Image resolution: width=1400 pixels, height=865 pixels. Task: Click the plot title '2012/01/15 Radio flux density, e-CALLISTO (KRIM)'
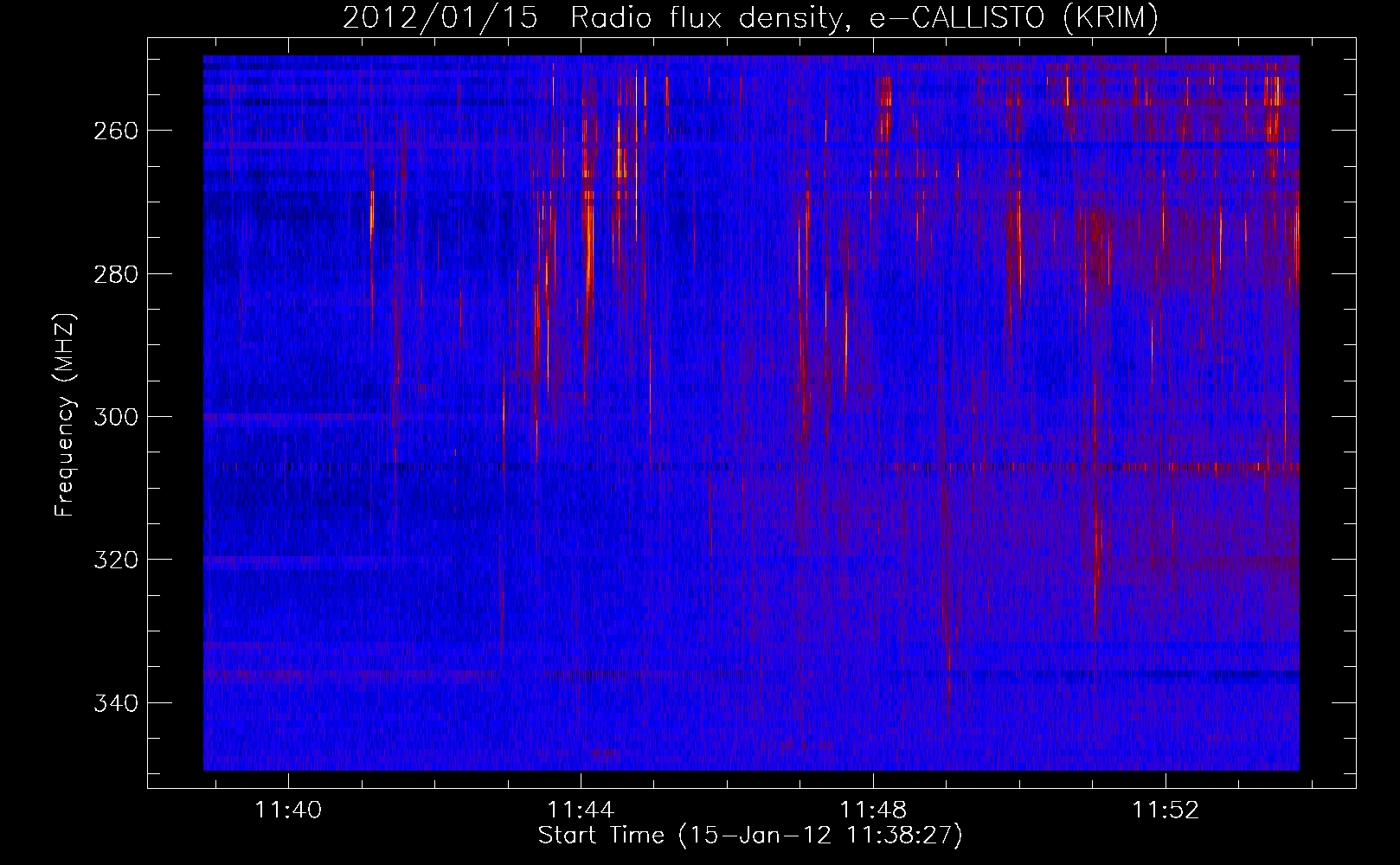[750, 17]
